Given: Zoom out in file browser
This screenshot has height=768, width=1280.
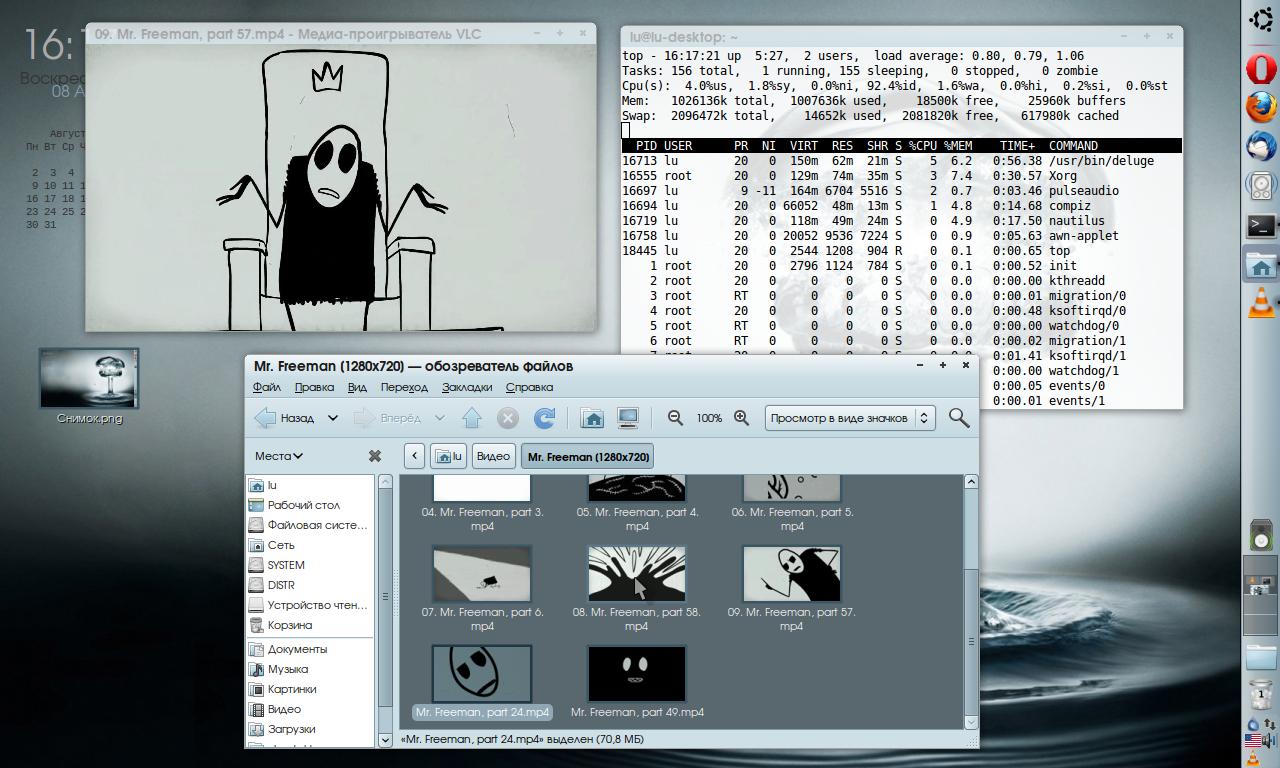Looking at the screenshot, I should (x=675, y=418).
